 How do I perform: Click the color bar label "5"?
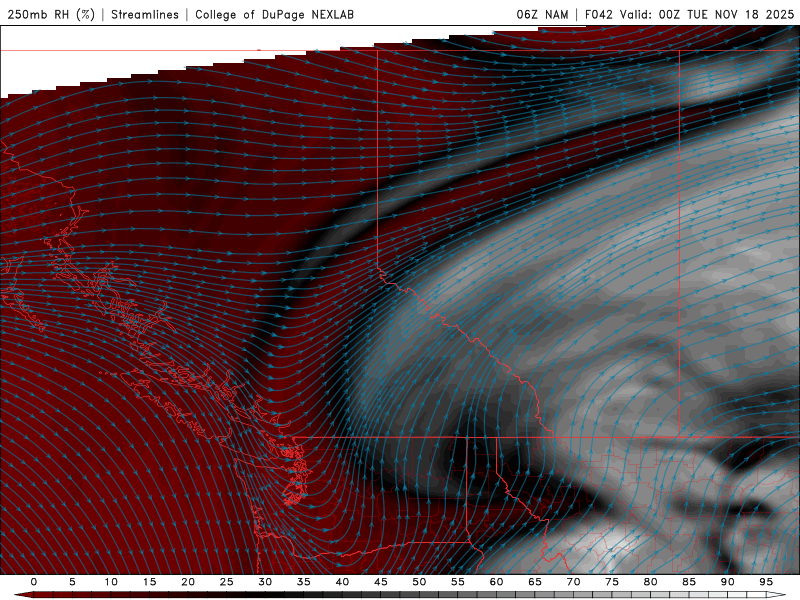tap(72, 582)
